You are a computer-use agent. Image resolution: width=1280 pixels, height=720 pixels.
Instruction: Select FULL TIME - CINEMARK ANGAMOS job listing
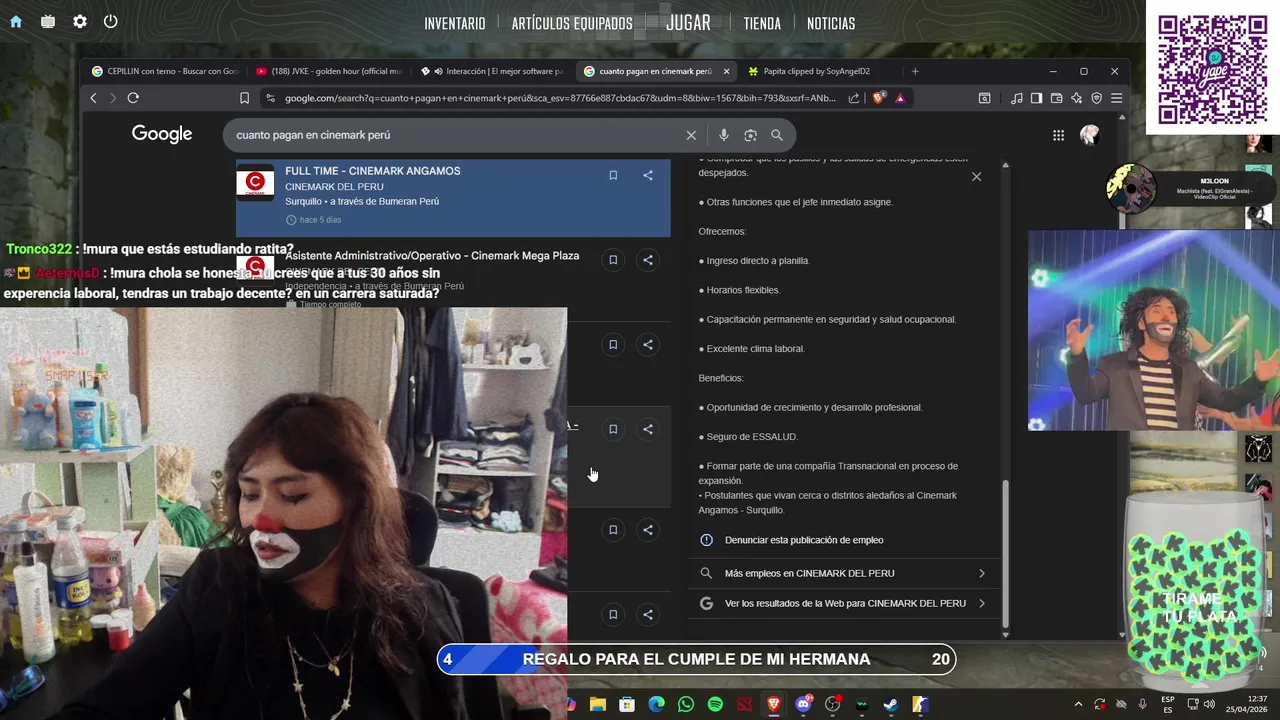pos(453,198)
